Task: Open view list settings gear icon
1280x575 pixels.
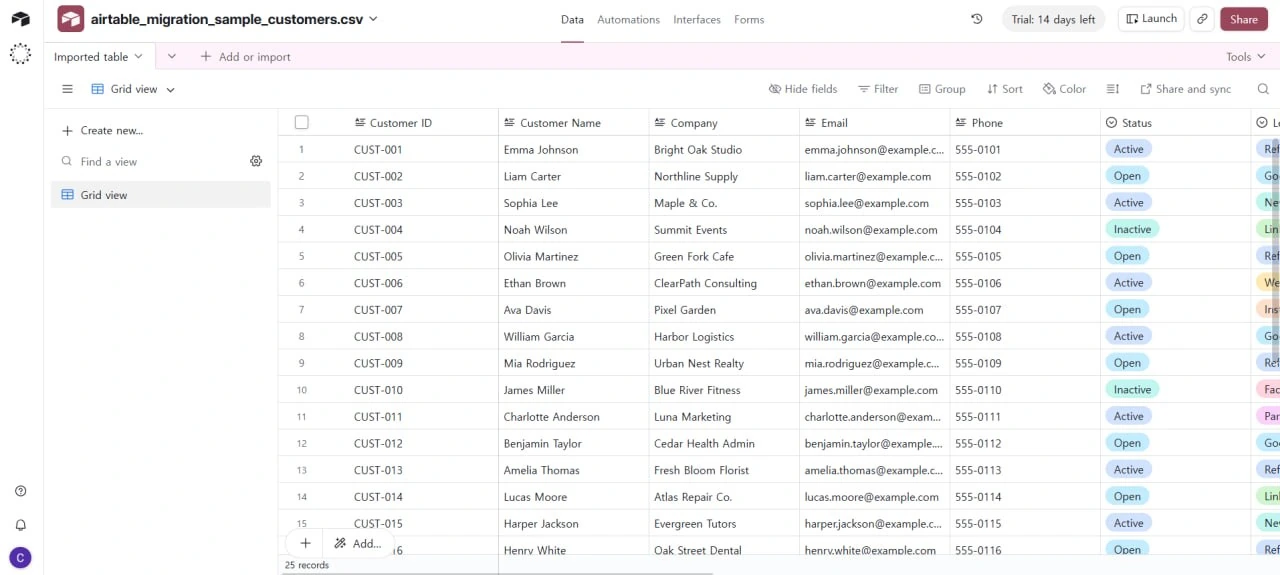Action: click(x=256, y=161)
